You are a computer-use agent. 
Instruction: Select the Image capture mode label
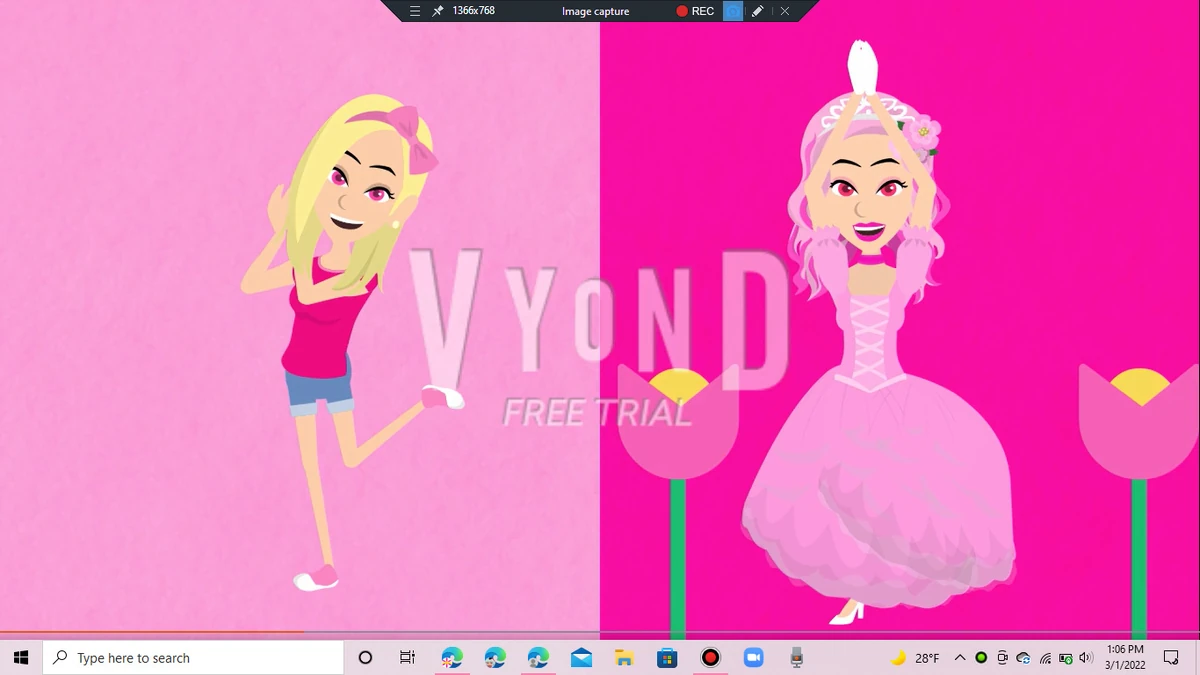tap(595, 11)
